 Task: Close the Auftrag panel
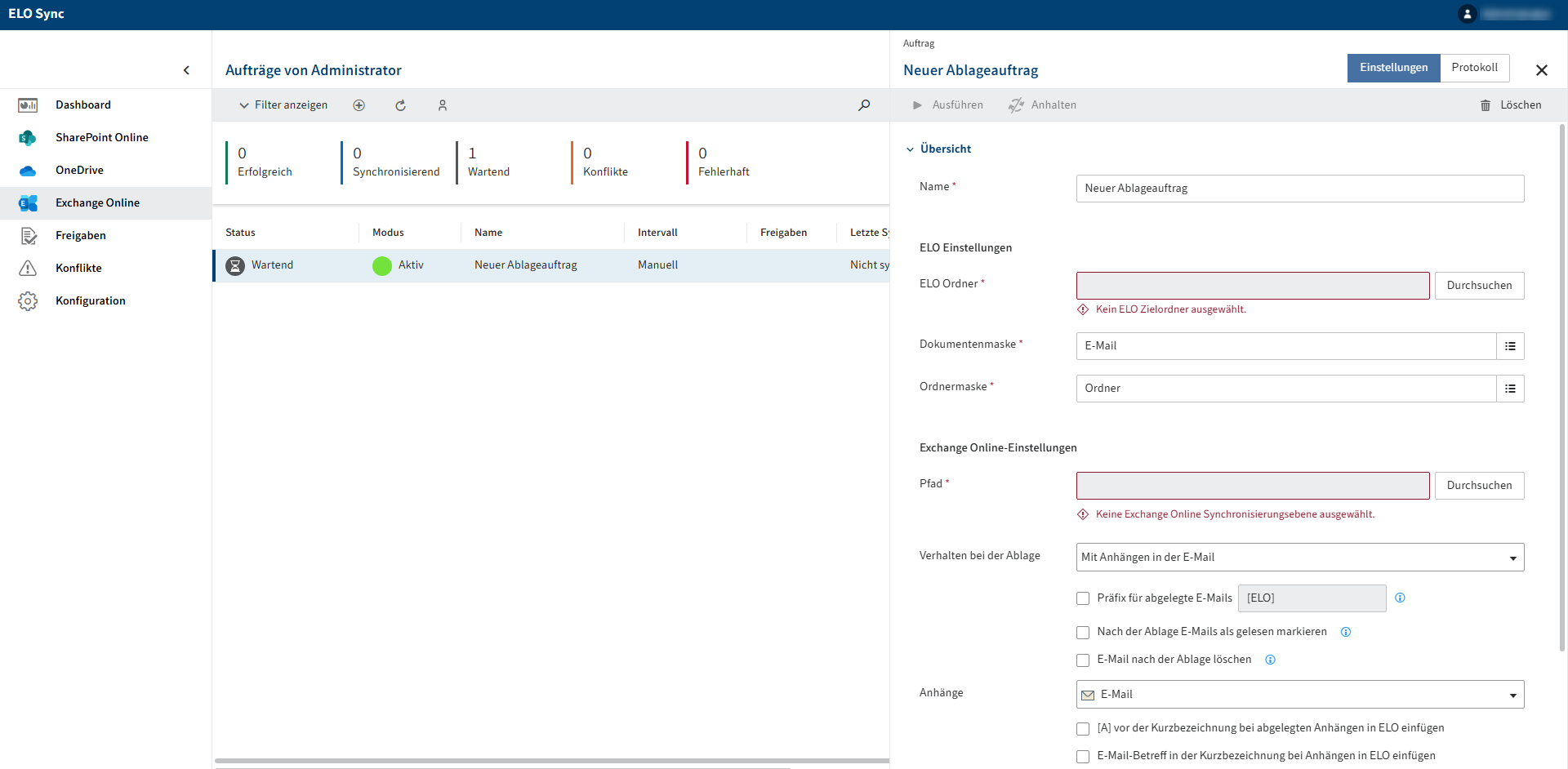[1542, 70]
